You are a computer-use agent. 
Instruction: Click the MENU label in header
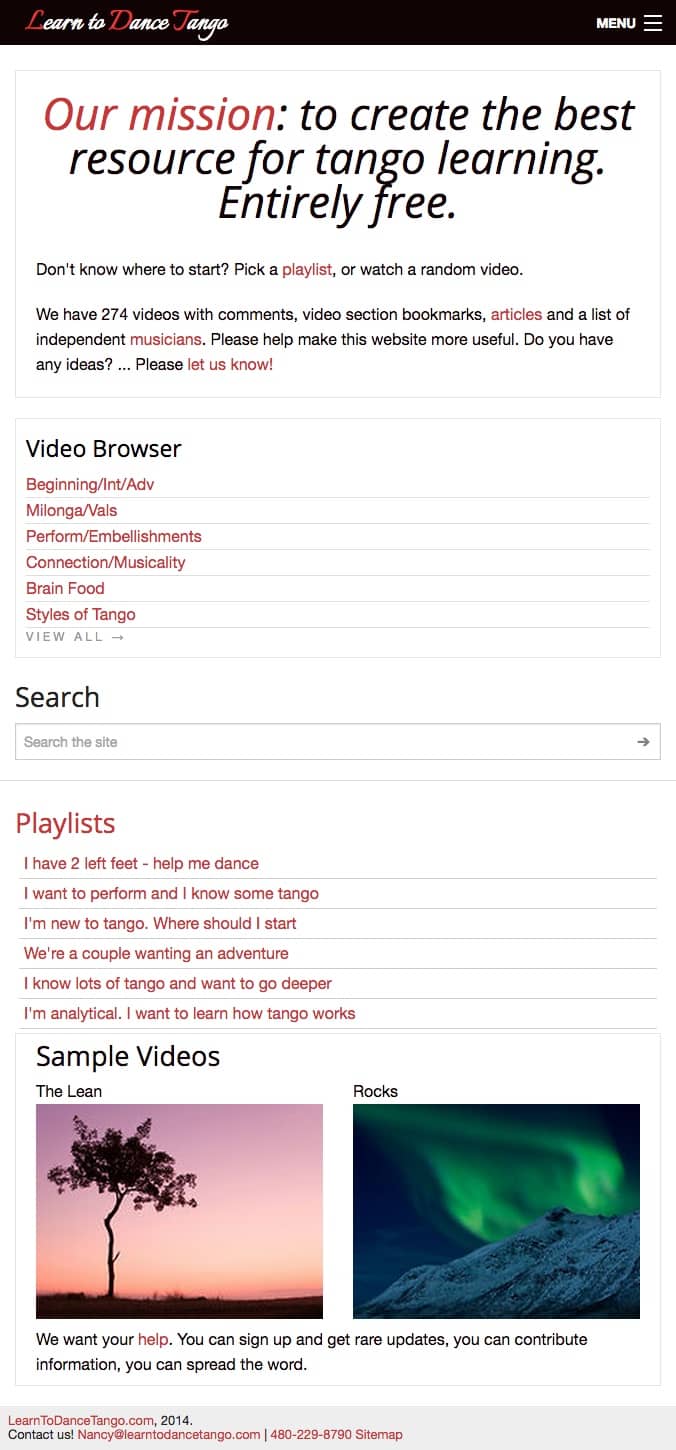pos(616,23)
